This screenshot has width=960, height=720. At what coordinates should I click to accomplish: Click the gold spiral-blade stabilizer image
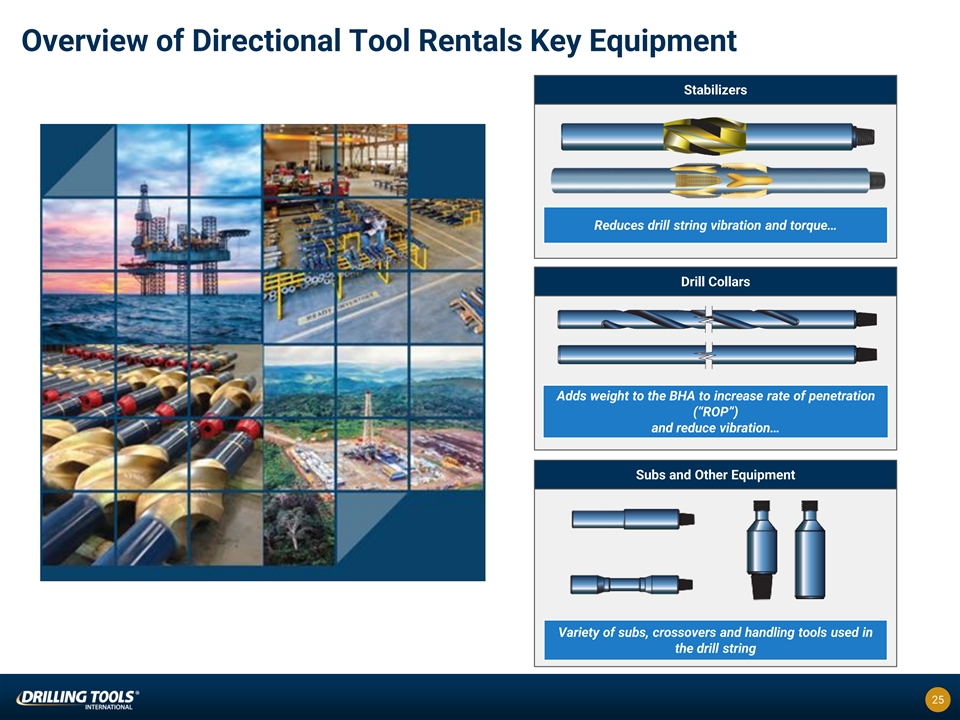pyautogui.click(x=716, y=135)
